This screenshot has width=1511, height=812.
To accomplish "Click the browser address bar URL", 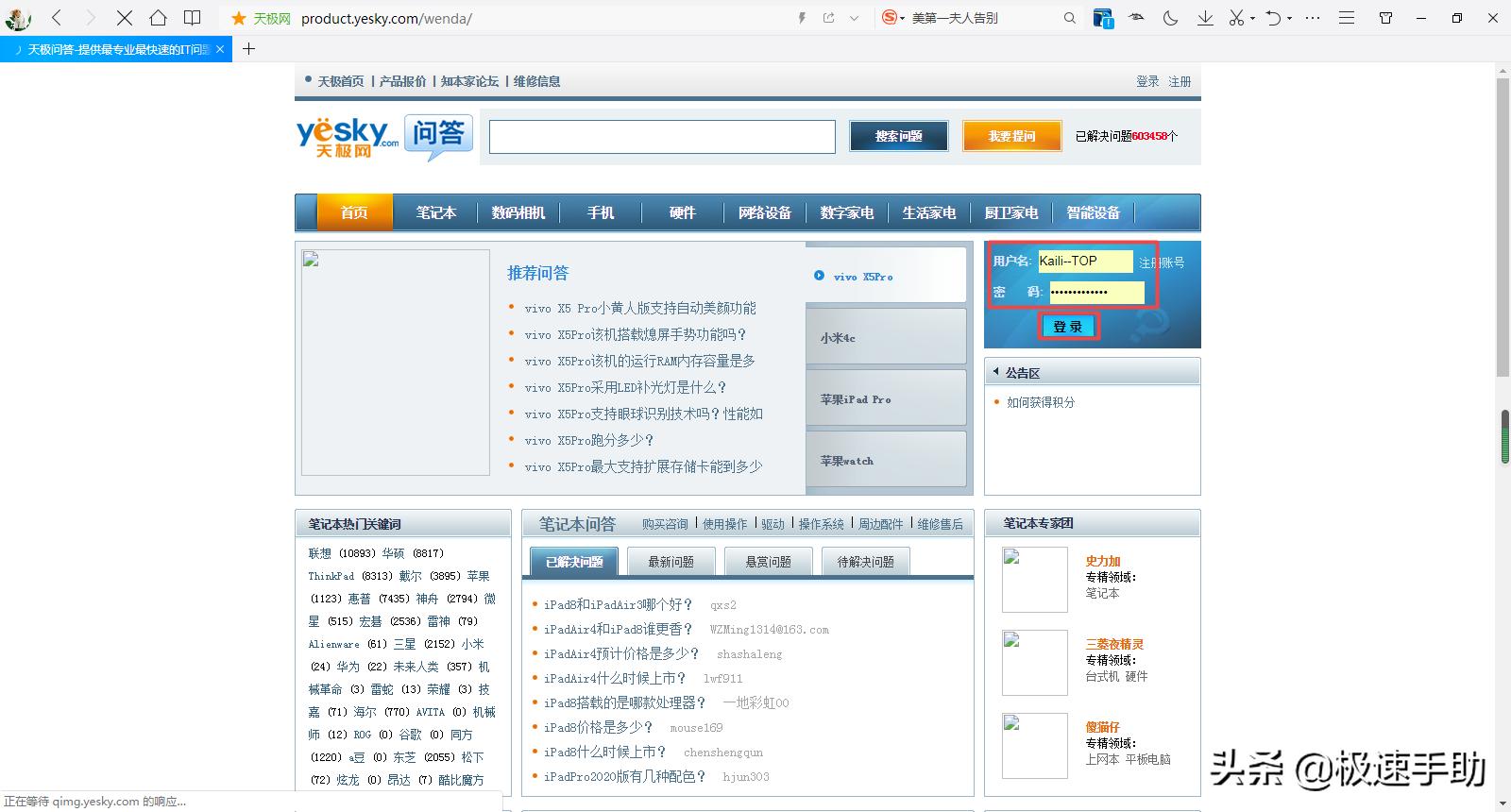I will (x=386, y=18).
